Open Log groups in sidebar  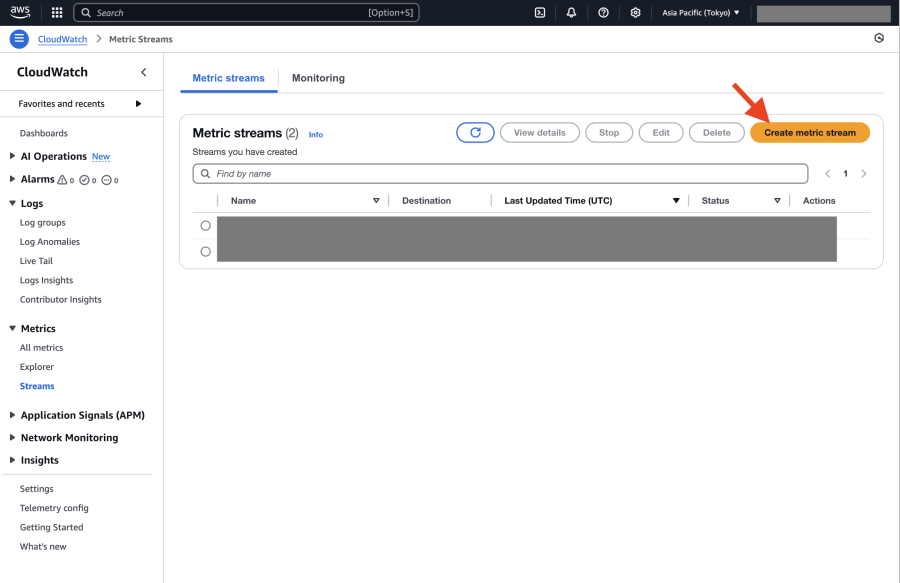42,223
